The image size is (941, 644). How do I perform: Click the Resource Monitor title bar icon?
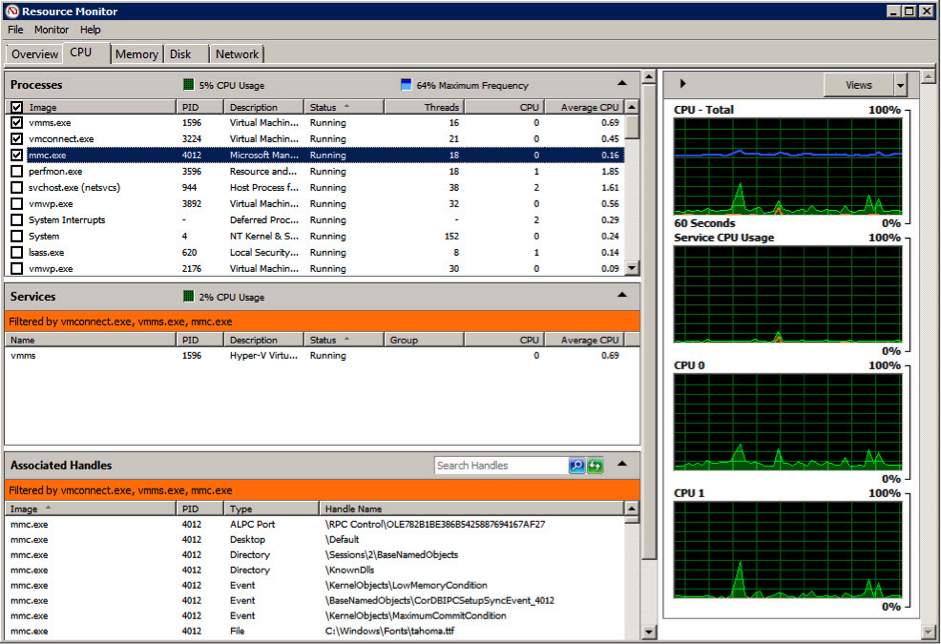point(12,11)
